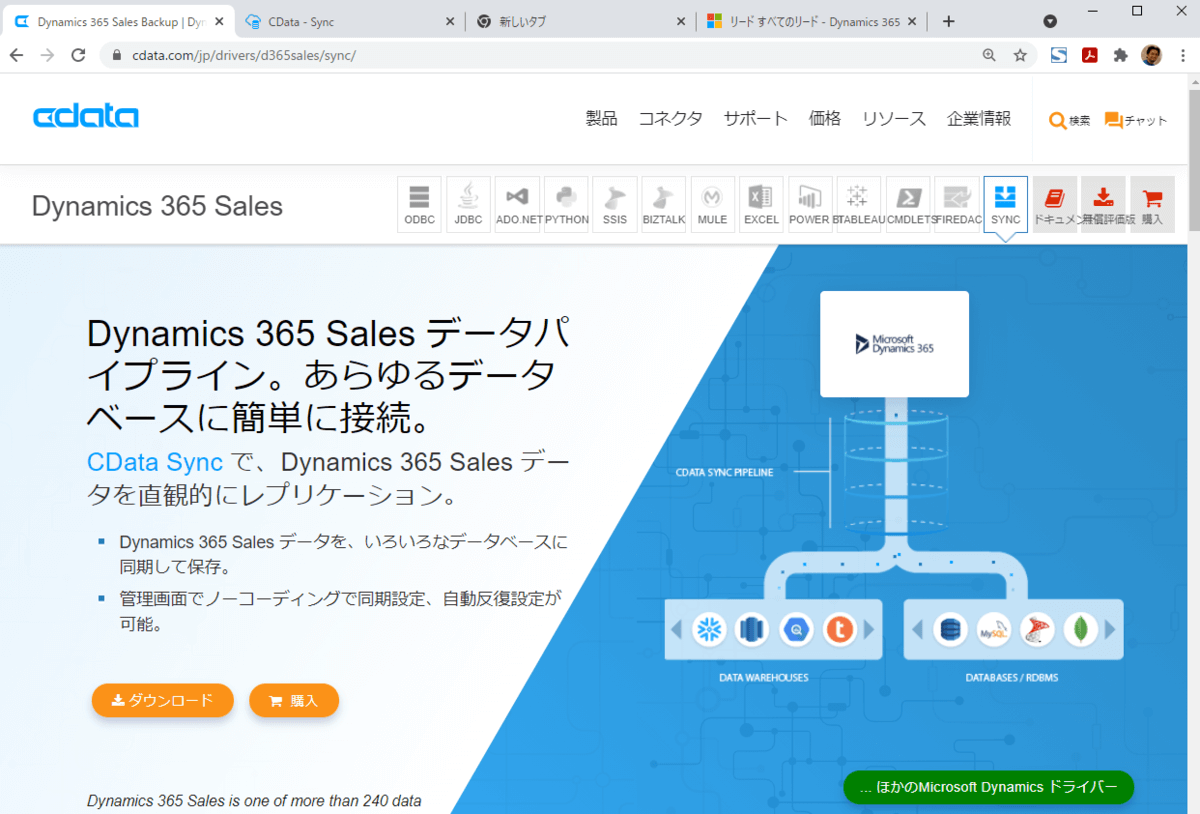Select the Cmdlets PowerShell icon
1200x814 pixels.
click(908, 204)
